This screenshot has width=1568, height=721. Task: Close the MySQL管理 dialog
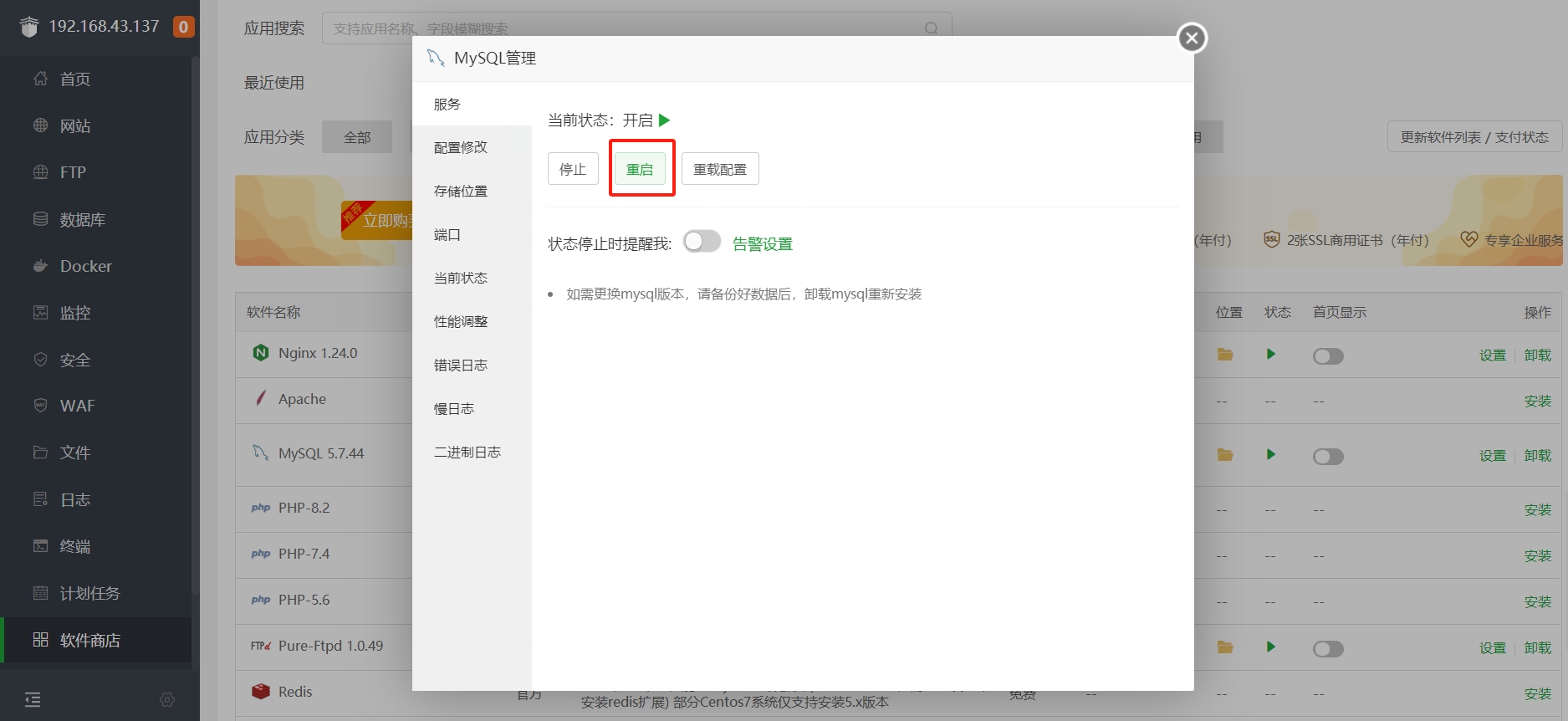pyautogui.click(x=1192, y=38)
